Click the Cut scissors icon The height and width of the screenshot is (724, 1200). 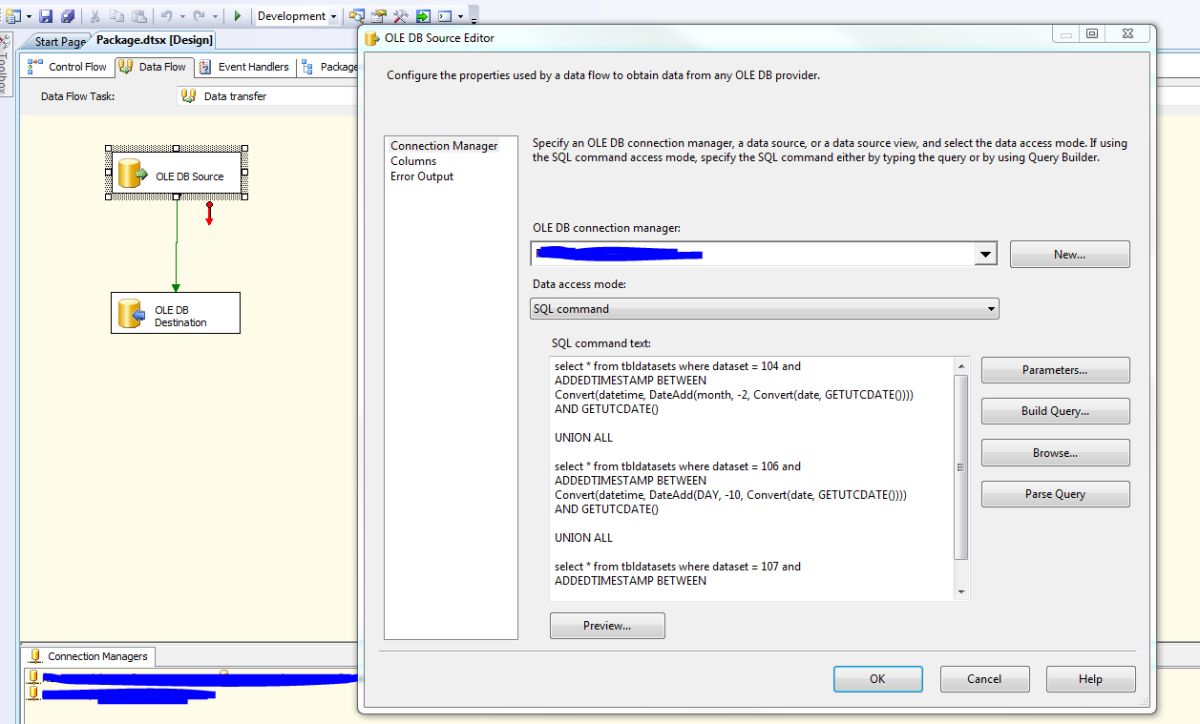(x=95, y=16)
